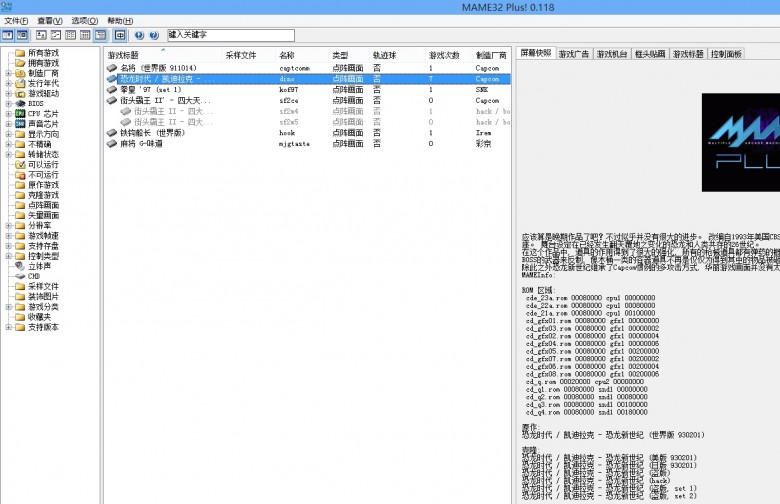
Task: Expand the 发行年代 tree node
Action: click(8, 83)
